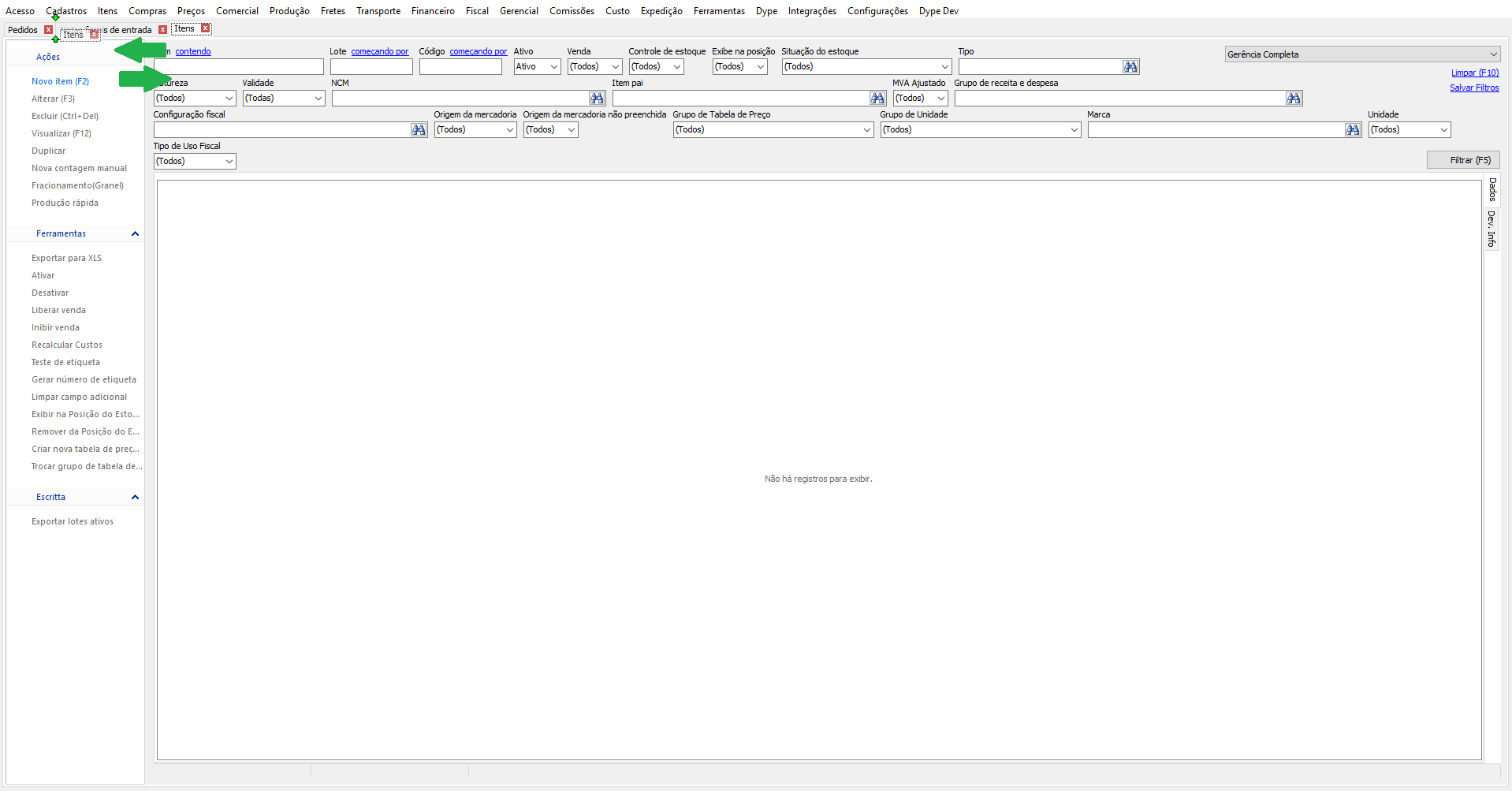The height and width of the screenshot is (791, 1512).
Task: Click the Lote começando por link
Action: tap(380, 51)
